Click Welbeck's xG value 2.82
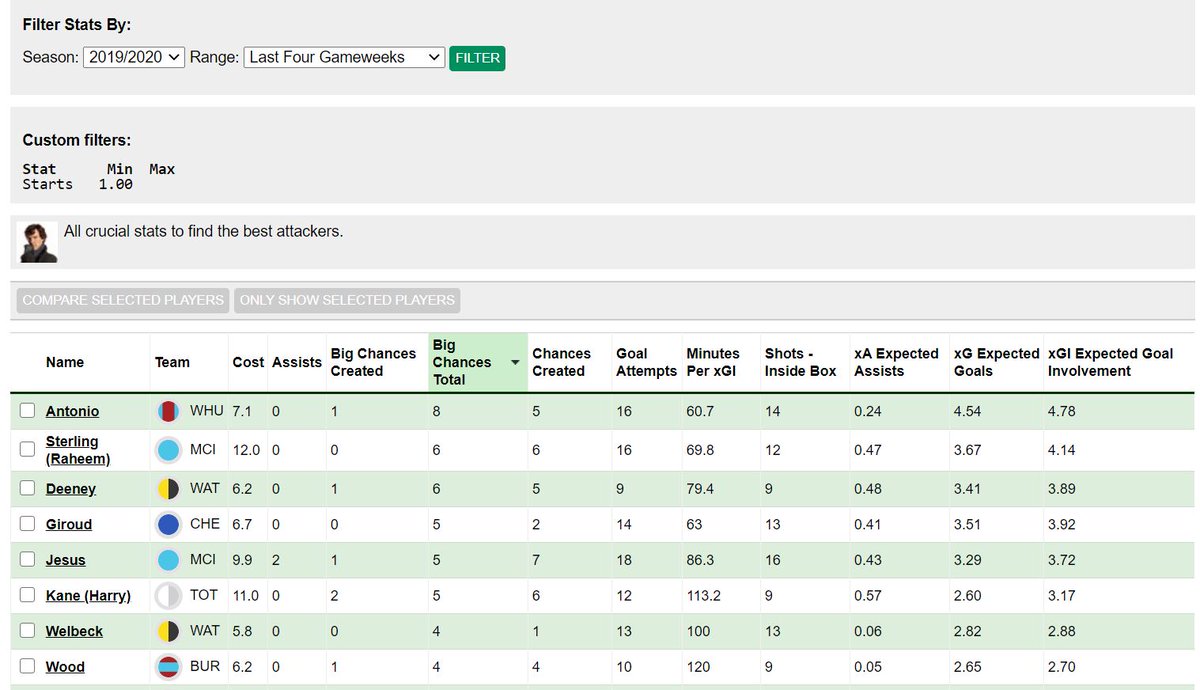This screenshot has width=1200, height=690. click(x=967, y=631)
